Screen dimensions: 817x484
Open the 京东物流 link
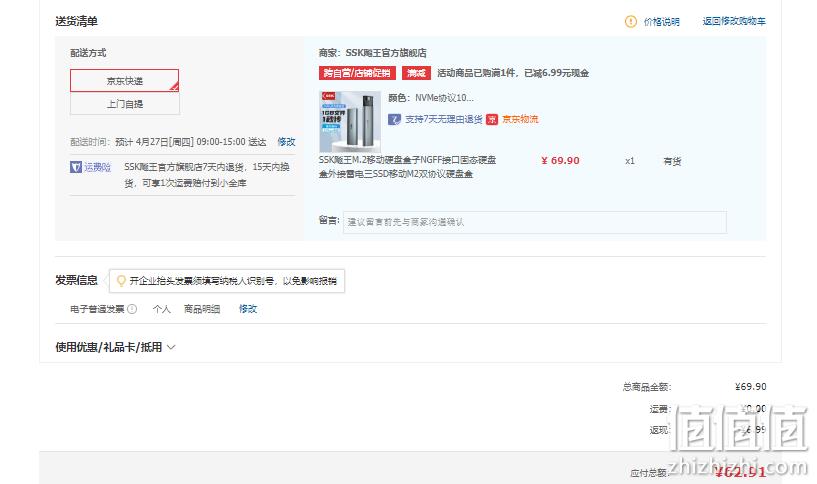coord(520,119)
